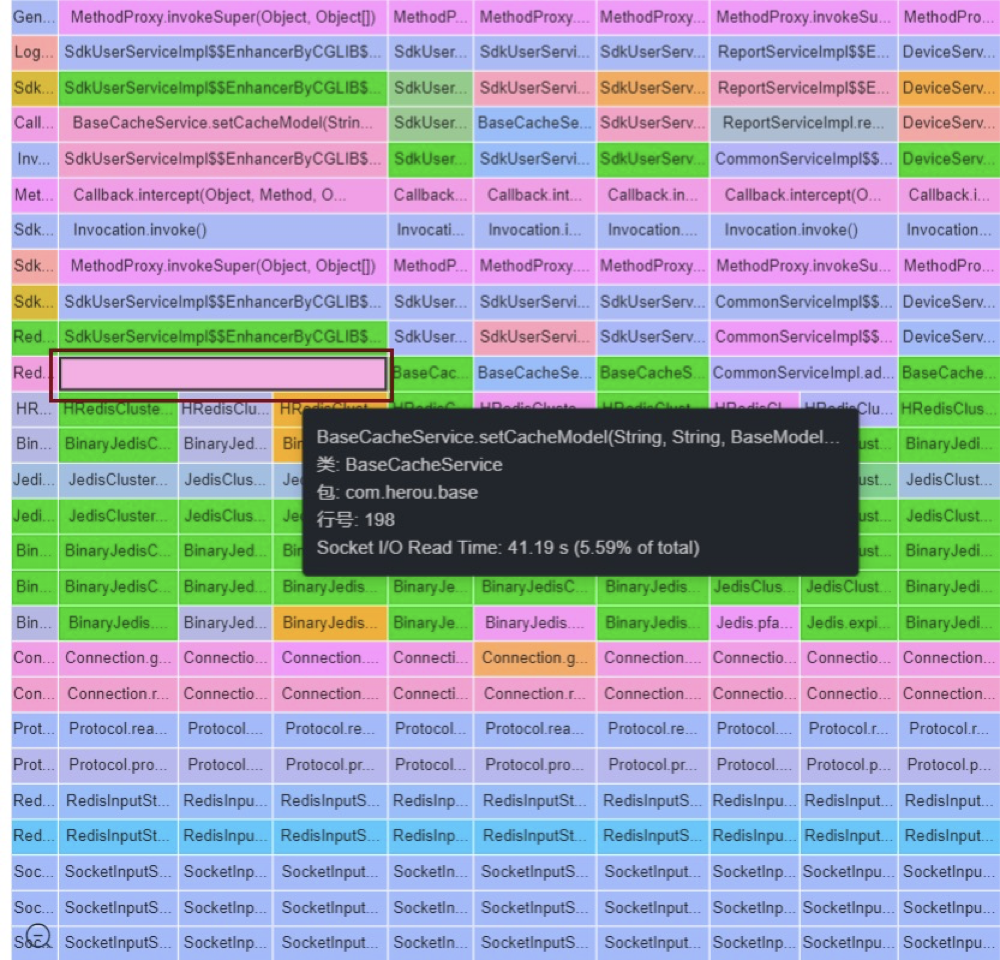Click the orange SdkUserServ... frame

(652, 88)
